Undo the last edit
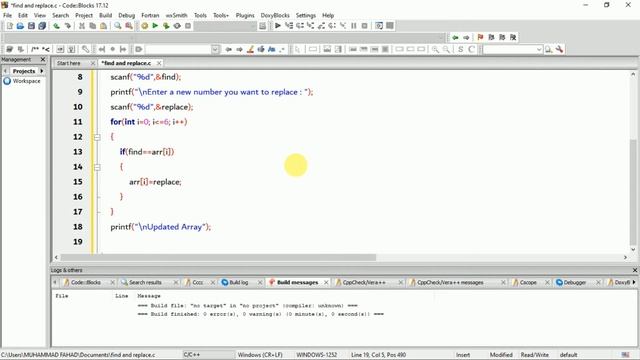Screen dimensions: 640x360 point(56,26)
